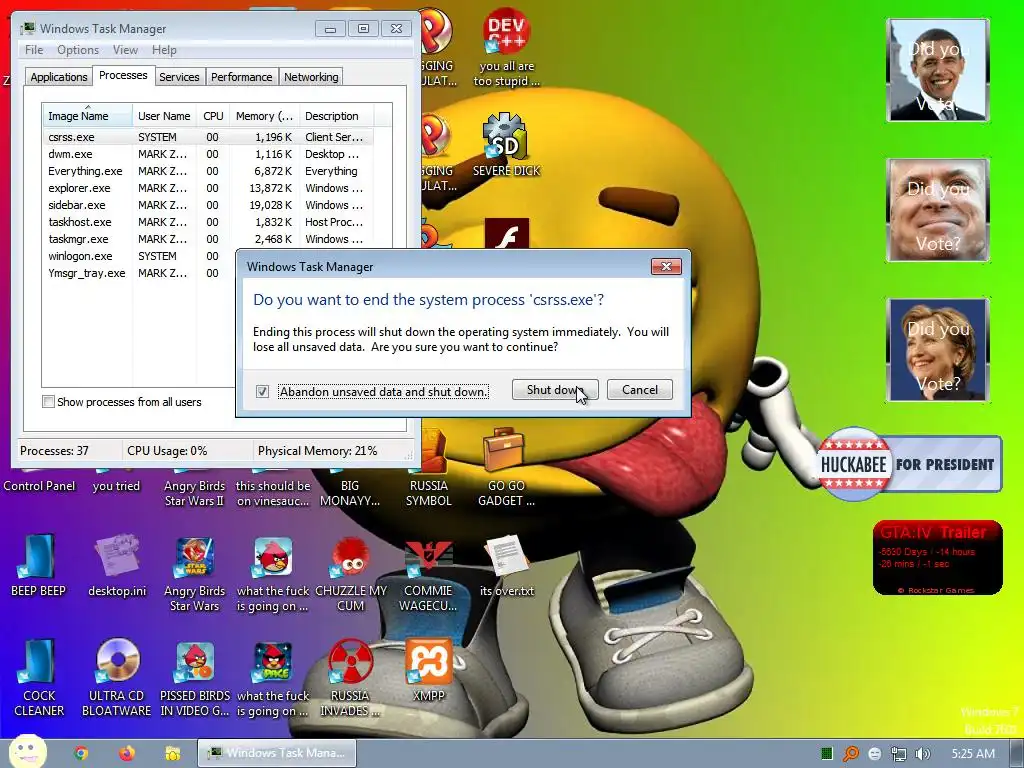The height and width of the screenshot is (768, 1024).
Task: Click the Start orb on the taskbar
Action: point(27,752)
